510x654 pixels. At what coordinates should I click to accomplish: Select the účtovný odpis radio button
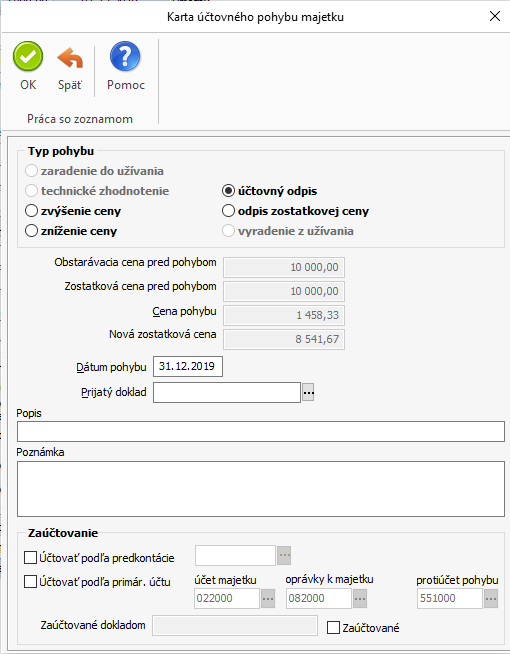coord(228,191)
